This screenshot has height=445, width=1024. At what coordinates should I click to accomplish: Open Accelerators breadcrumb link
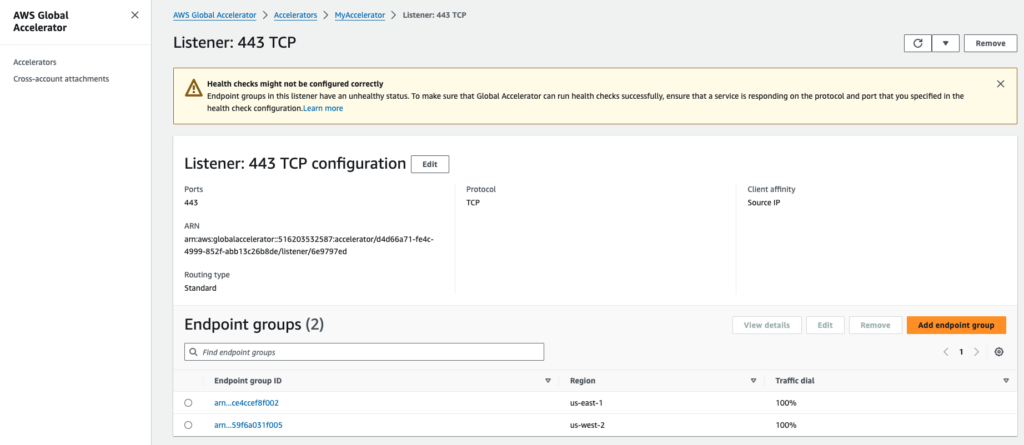296,14
